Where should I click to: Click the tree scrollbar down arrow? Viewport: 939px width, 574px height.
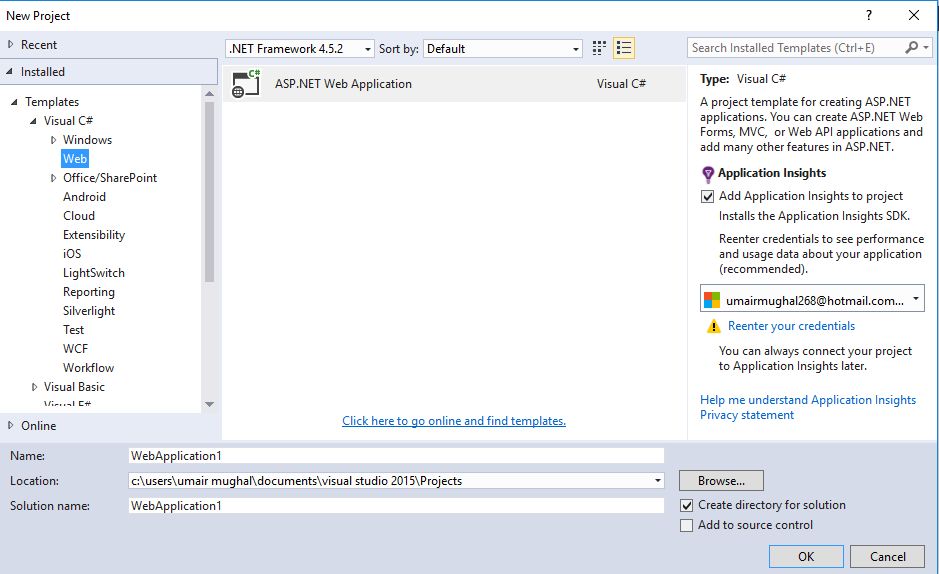click(209, 405)
